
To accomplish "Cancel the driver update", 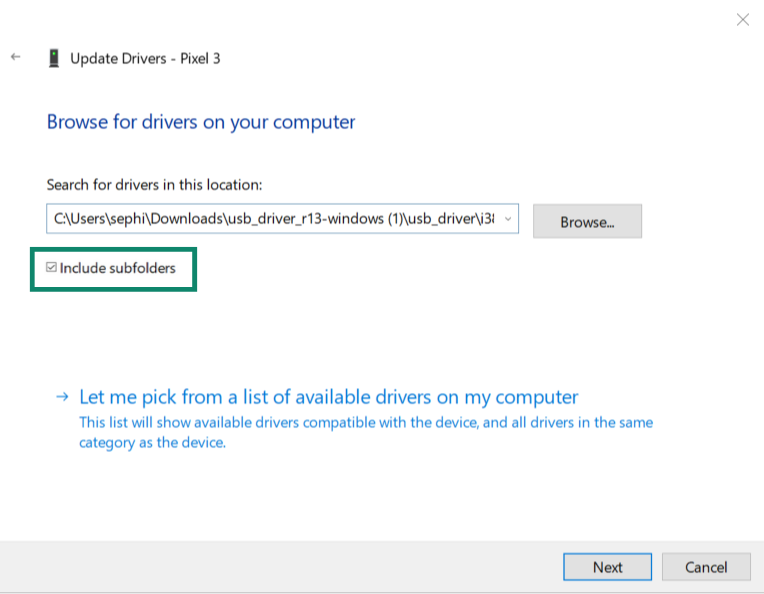I will click(x=706, y=567).
